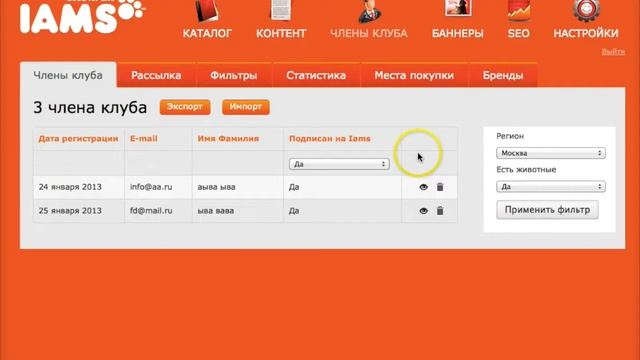Switch to the Рассылка tab
The height and width of the screenshot is (360, 640).
pos(156,75)
